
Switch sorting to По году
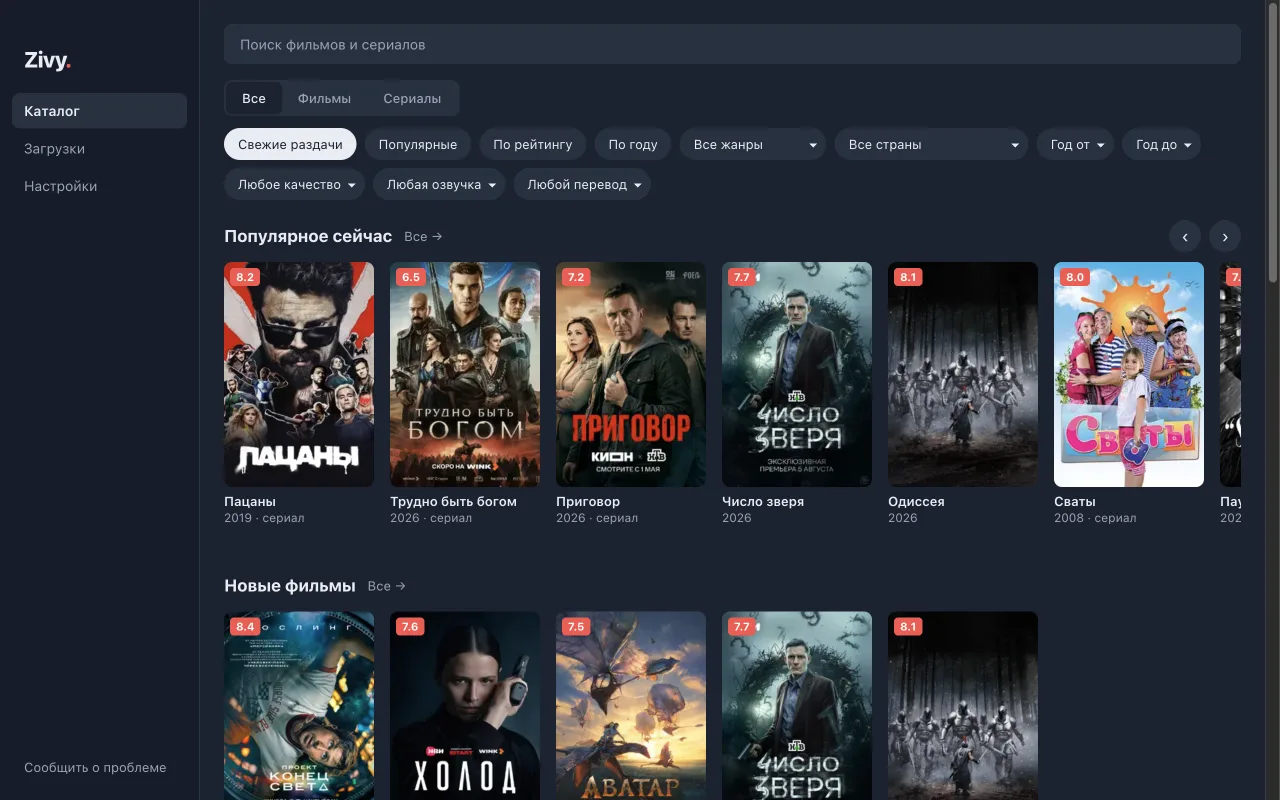click(633, 144)
